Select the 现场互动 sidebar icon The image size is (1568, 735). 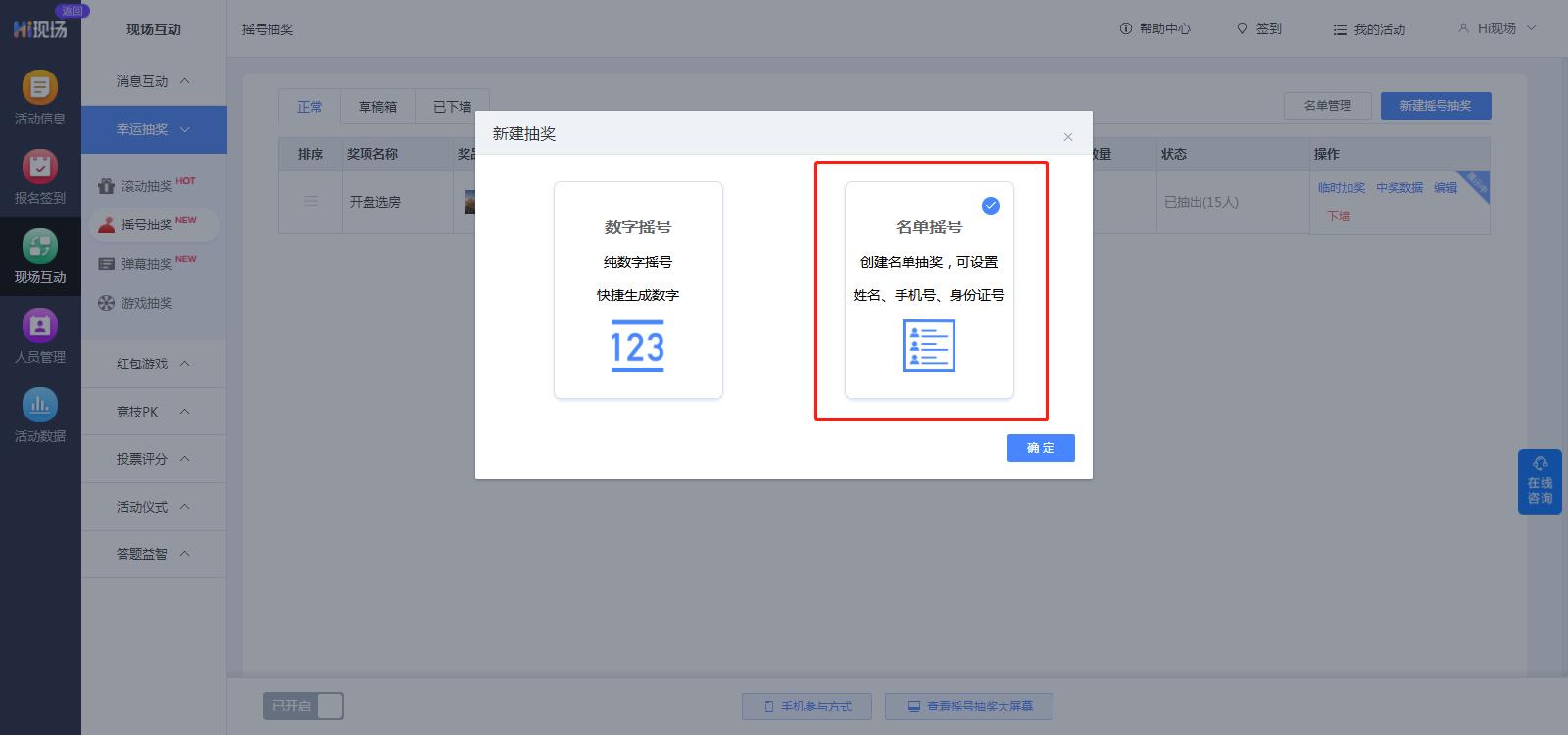(x=40, y=257)
